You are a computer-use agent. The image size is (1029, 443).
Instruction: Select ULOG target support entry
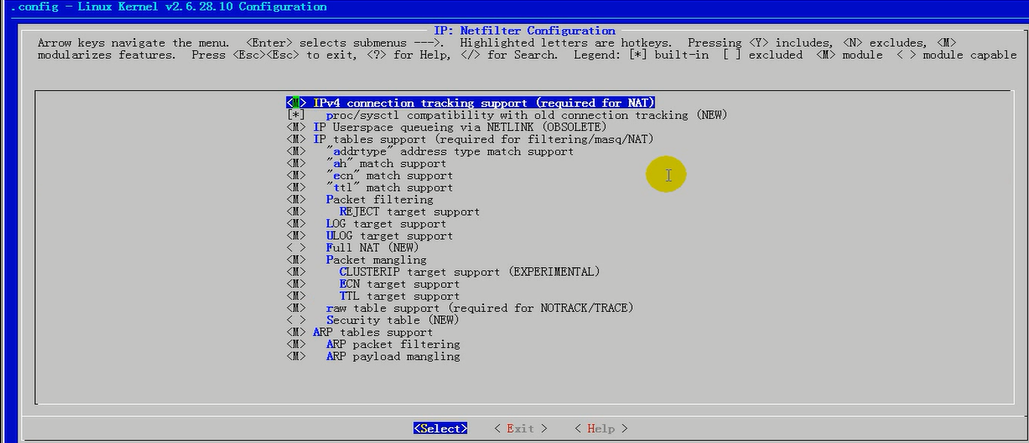(x=389, y=236)
